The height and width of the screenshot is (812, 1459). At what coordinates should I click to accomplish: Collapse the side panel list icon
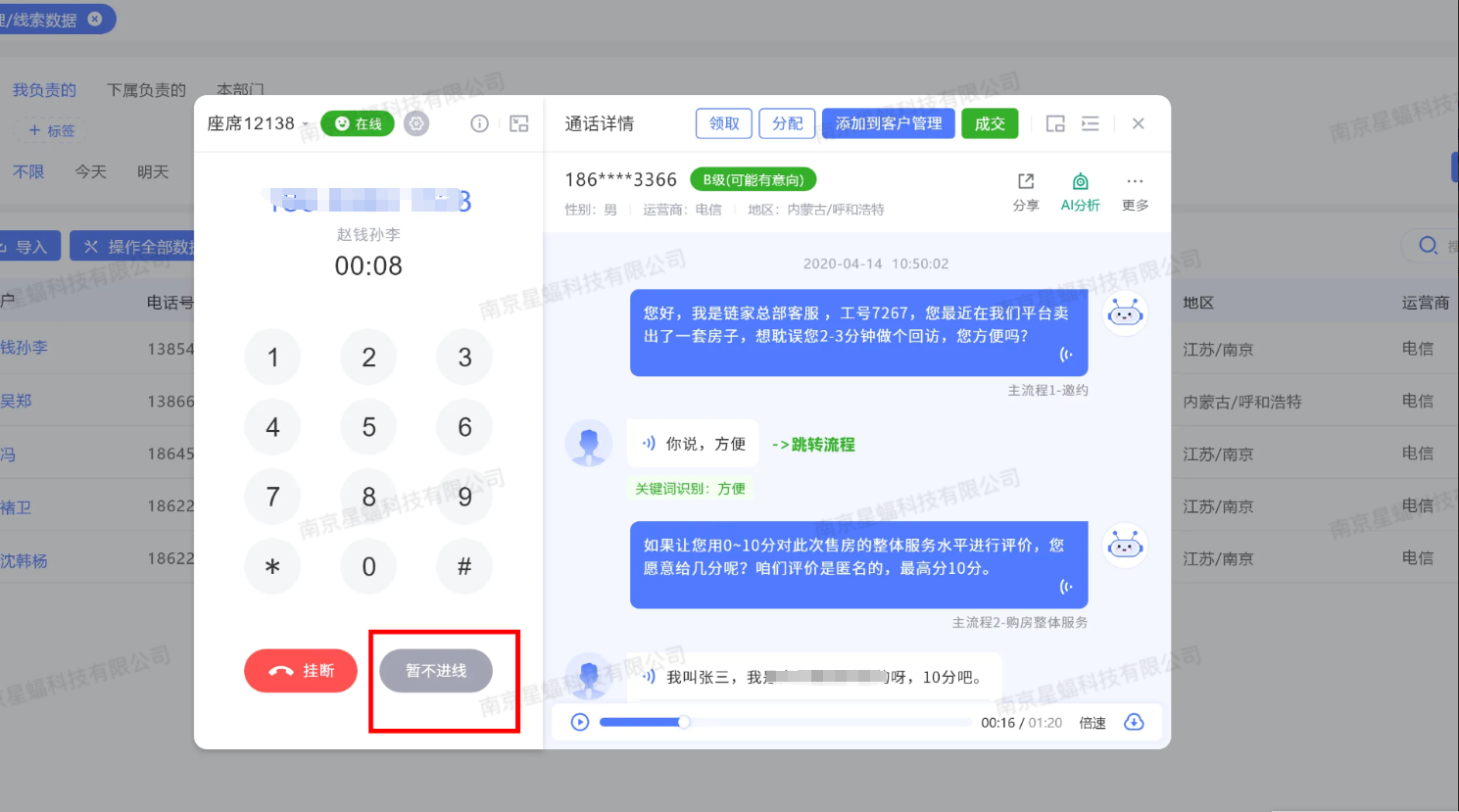1090,123
